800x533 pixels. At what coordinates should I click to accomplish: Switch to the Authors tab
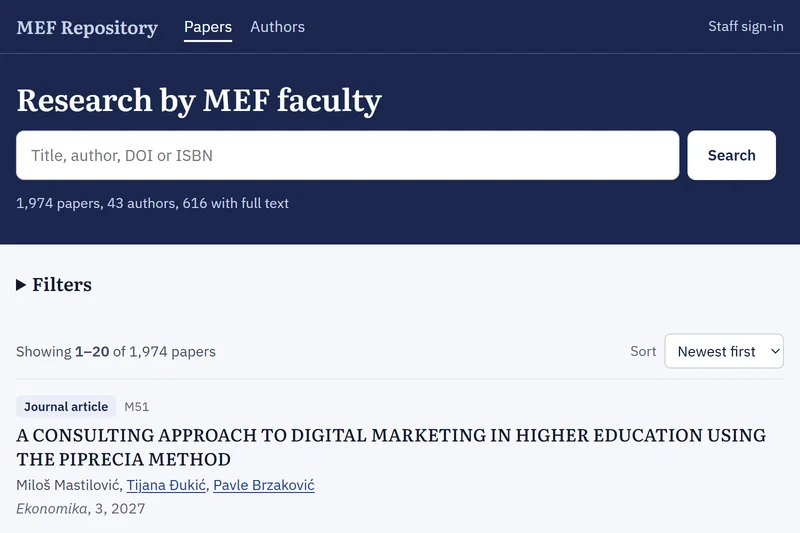tap(278, 27)
